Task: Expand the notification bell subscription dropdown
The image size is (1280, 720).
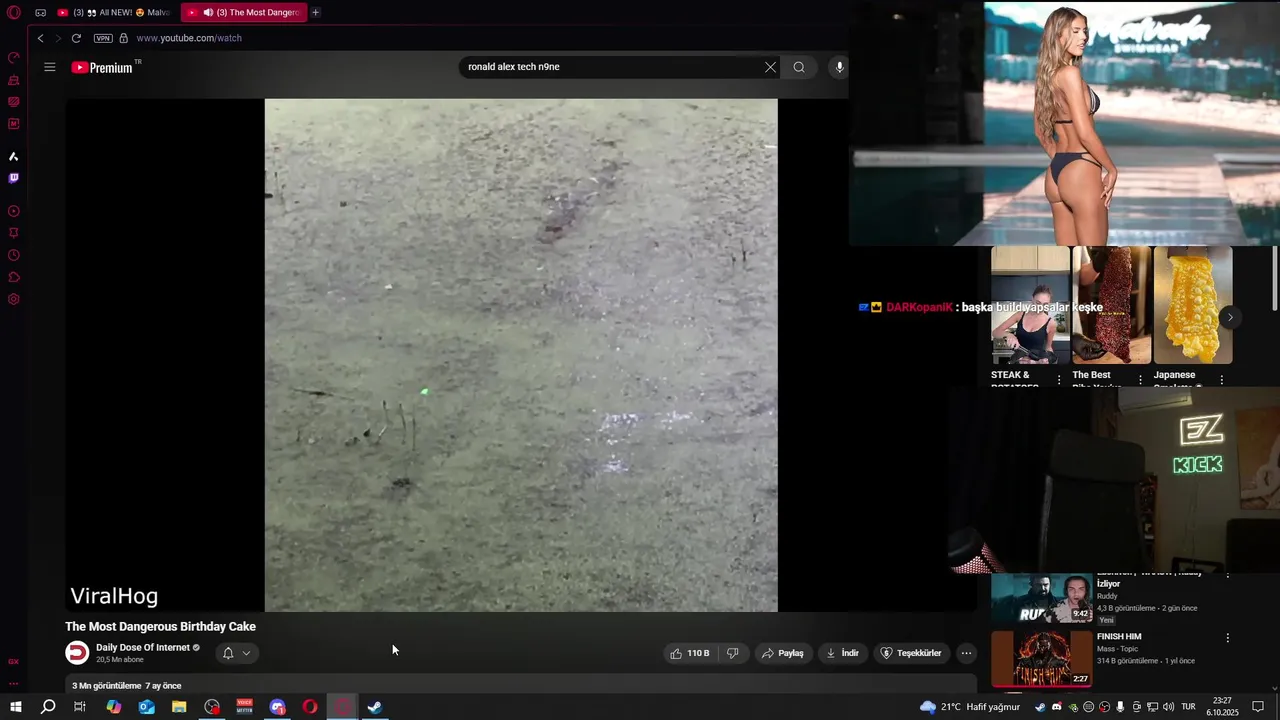Action: [x=237, y=653]
